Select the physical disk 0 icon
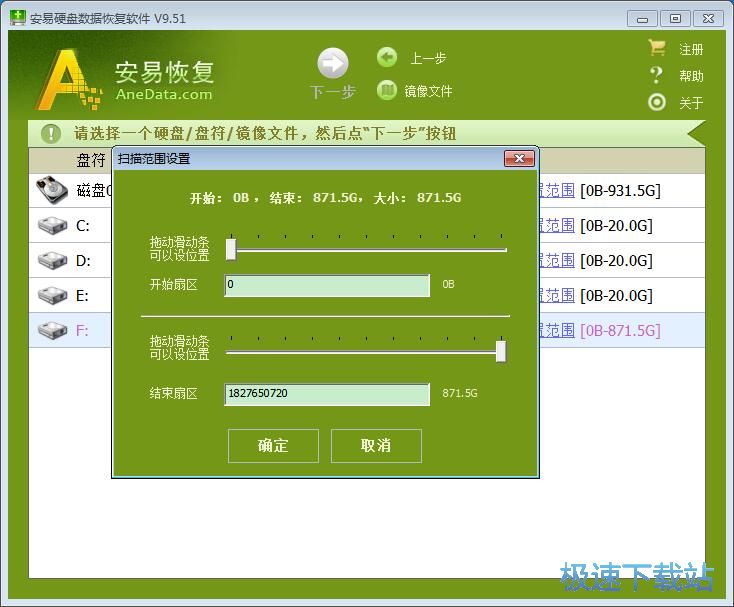The image size is (734, 607). click(52, 190)
